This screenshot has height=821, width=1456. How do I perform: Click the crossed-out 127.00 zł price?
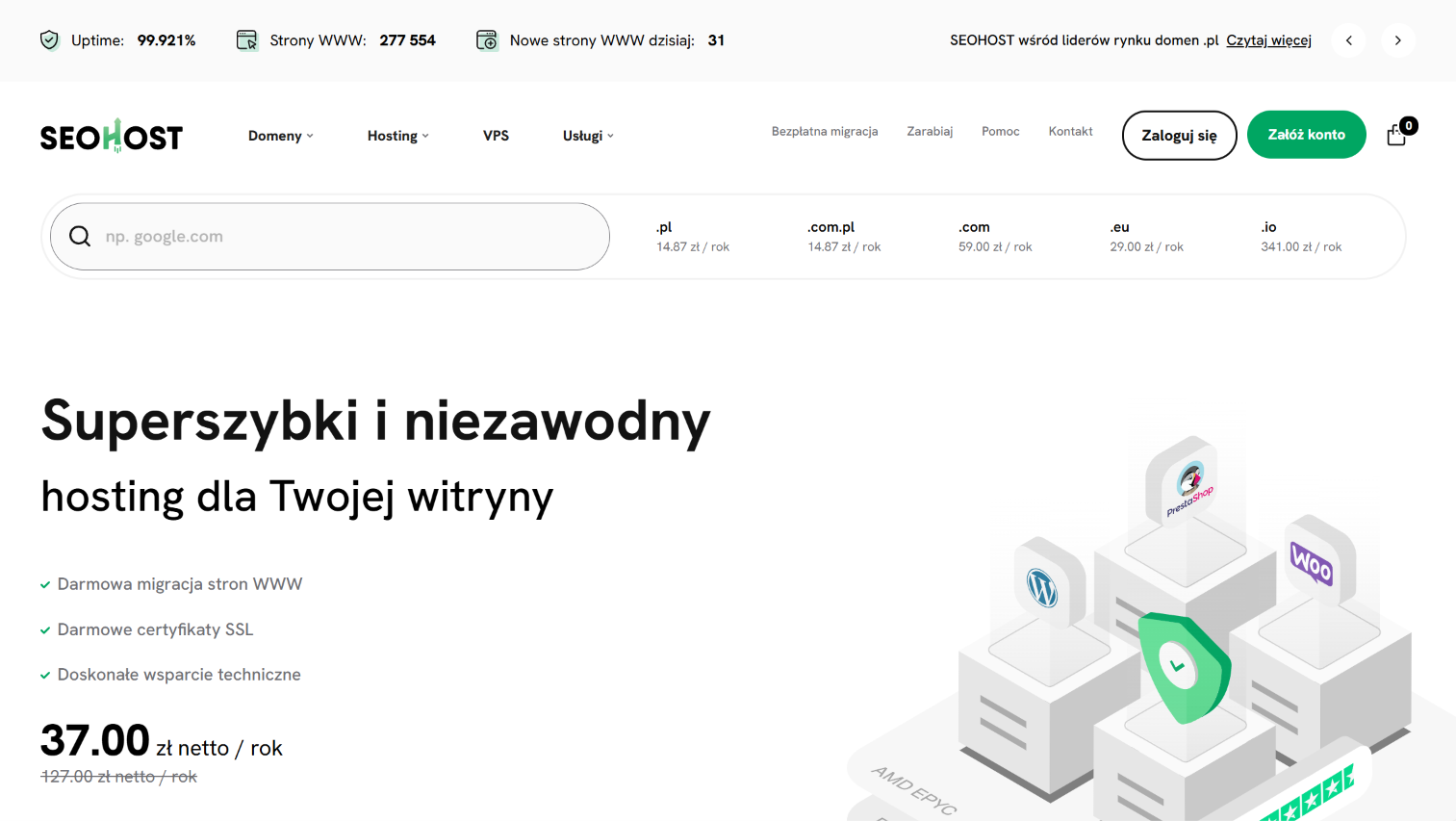click(x=118, y=777)
